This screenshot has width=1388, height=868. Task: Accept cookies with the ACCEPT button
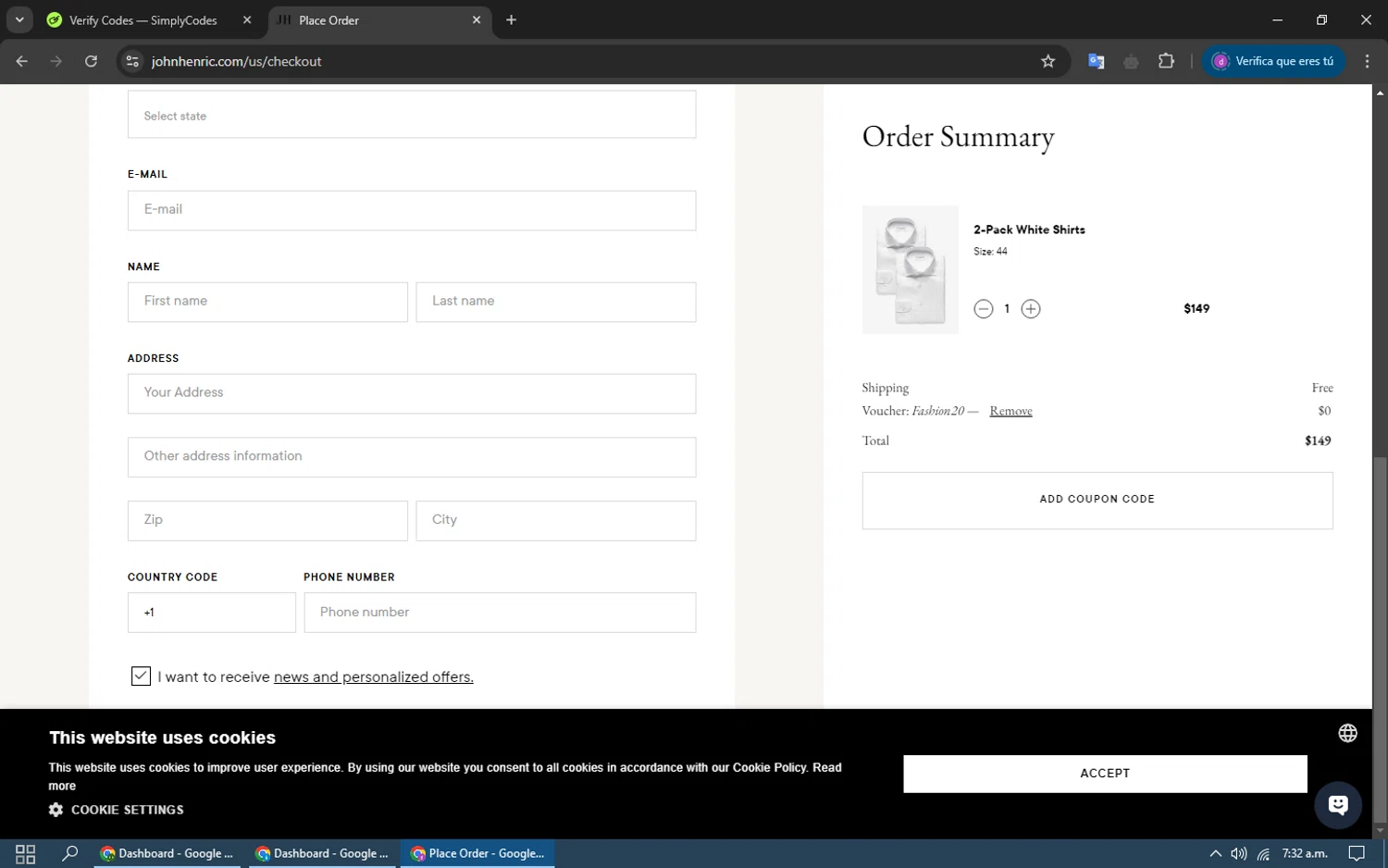(x=1105, y=774)
